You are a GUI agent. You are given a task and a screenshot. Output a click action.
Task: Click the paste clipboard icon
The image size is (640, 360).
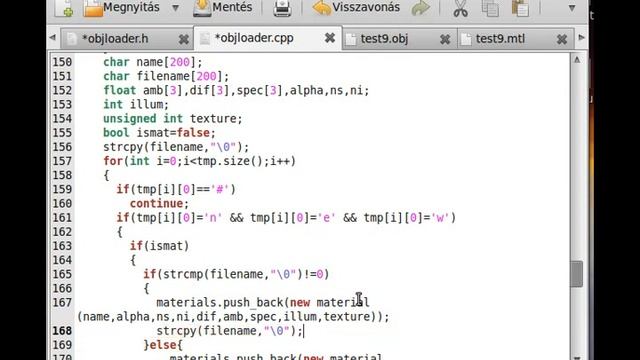[x=520, y=8]
